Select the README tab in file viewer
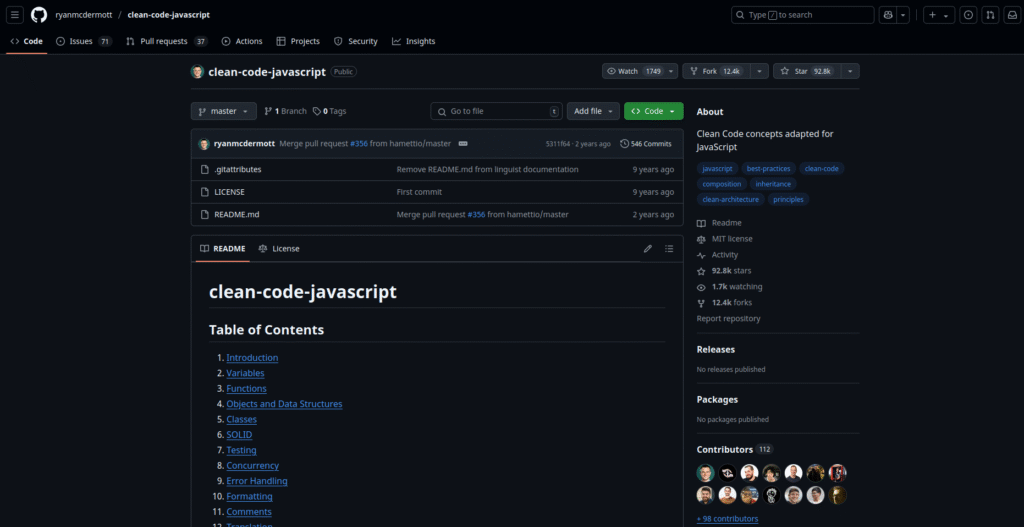Viewport: 1024px width, 527px height. 223,249
